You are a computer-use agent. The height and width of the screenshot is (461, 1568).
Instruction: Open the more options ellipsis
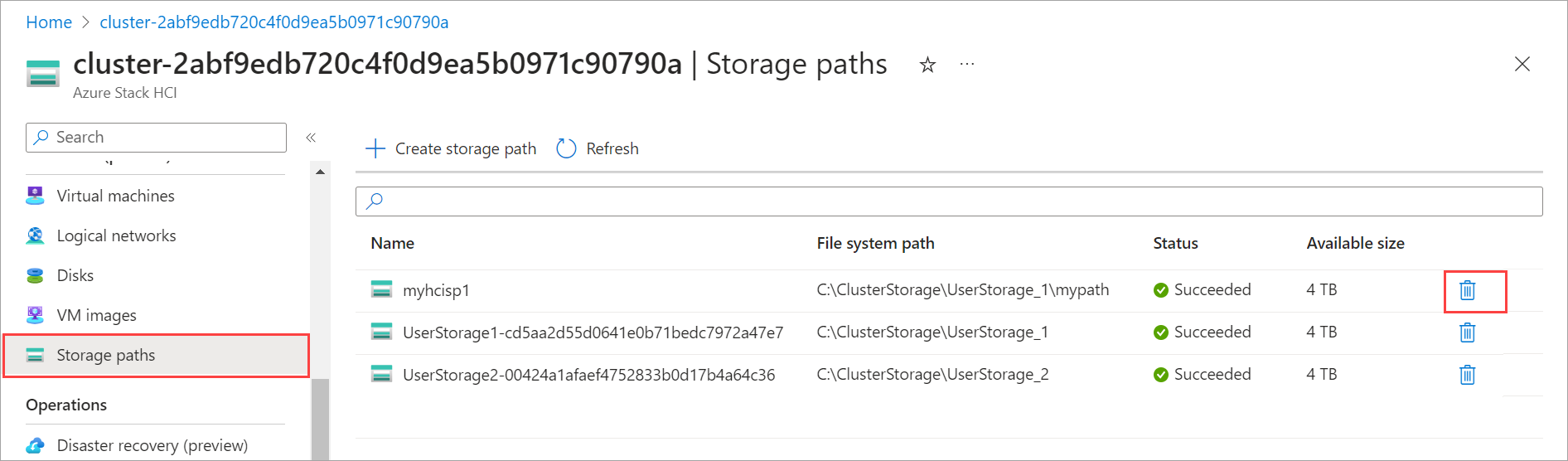click(967, 64)
